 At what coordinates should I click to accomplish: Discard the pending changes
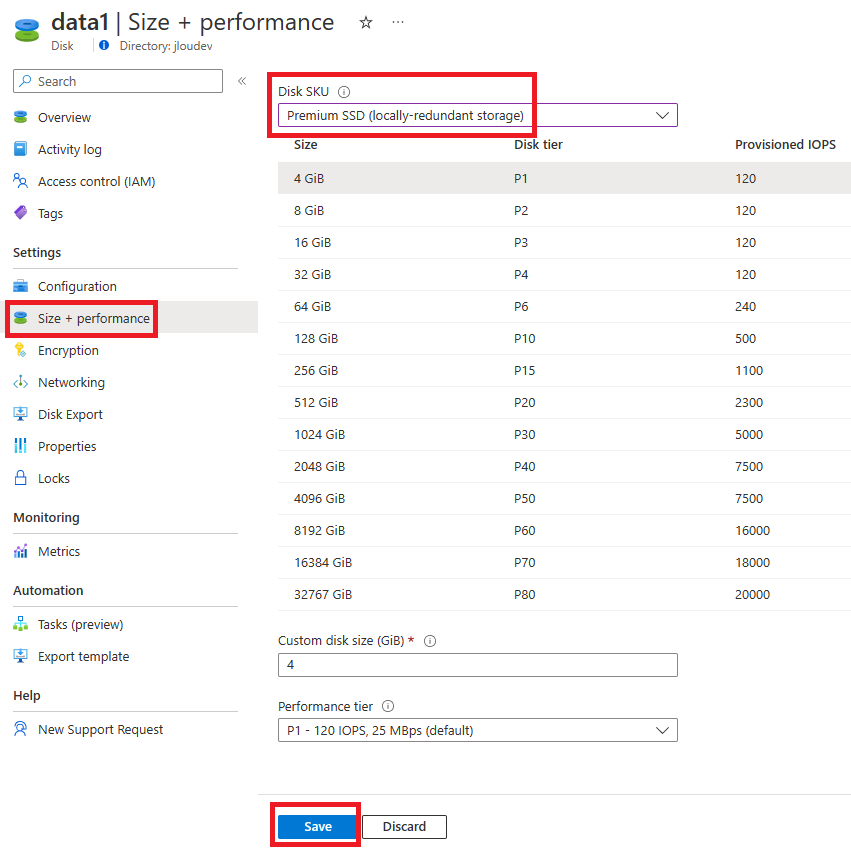[404, 826]
